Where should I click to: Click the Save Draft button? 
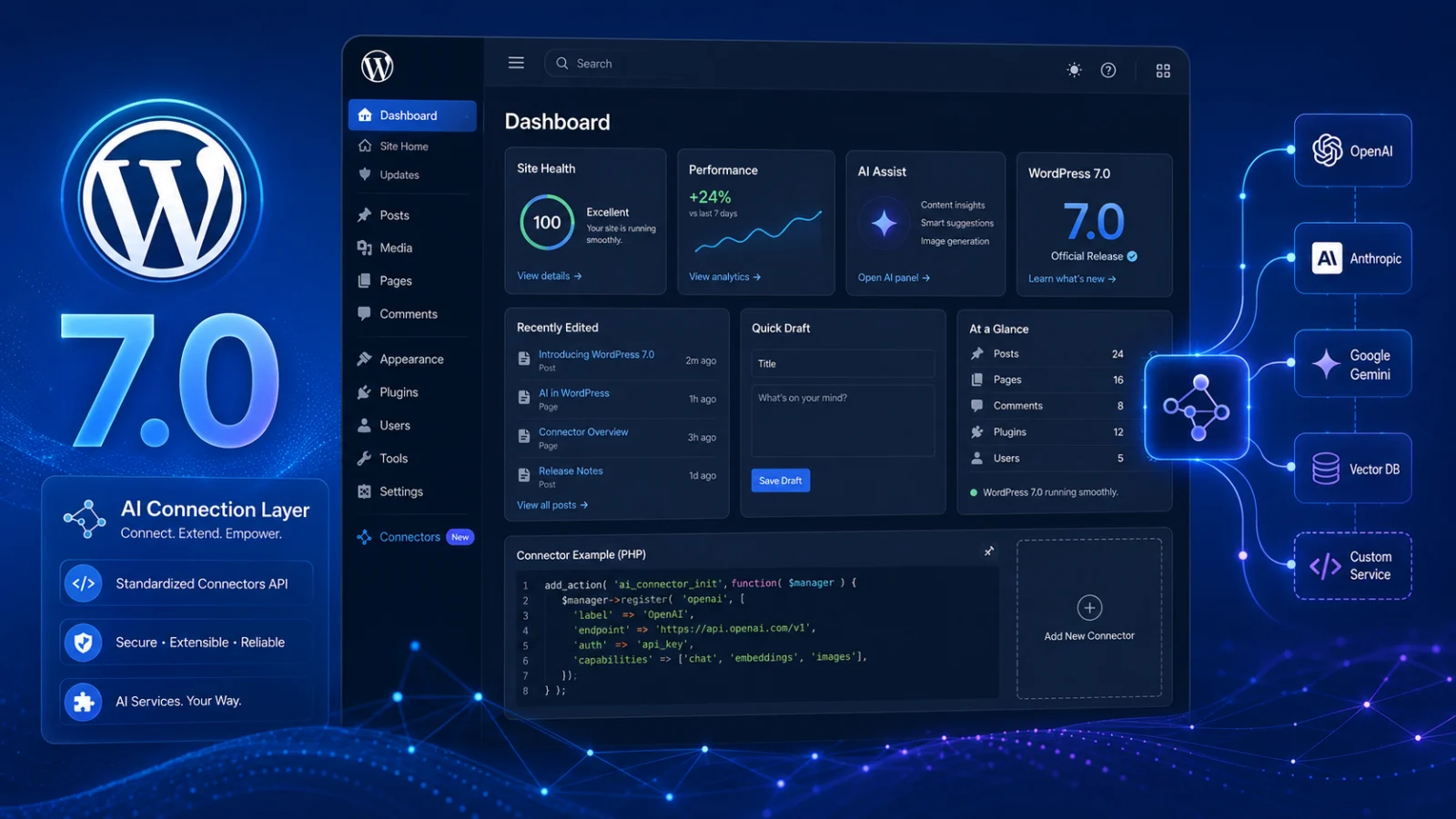click(781, 480)
